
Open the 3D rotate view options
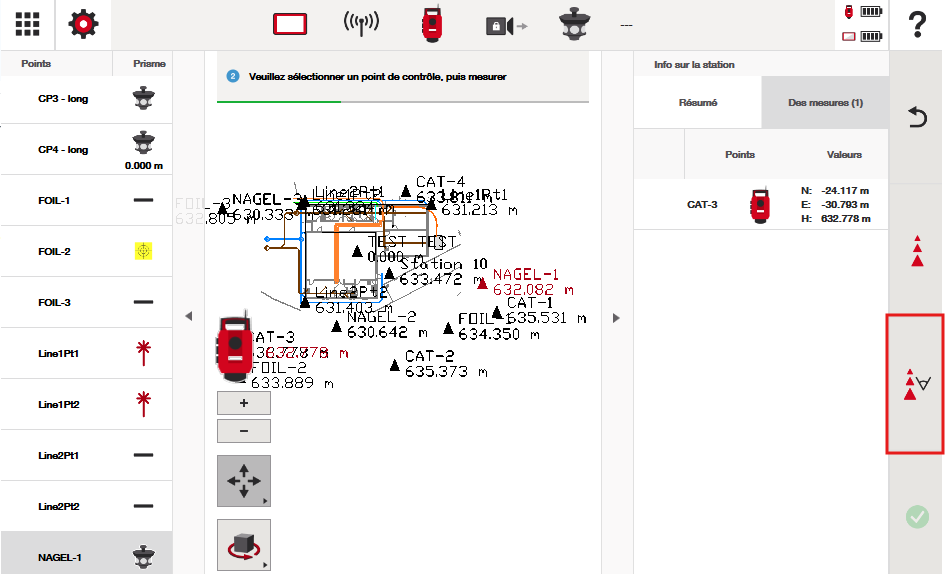point(243,545)
